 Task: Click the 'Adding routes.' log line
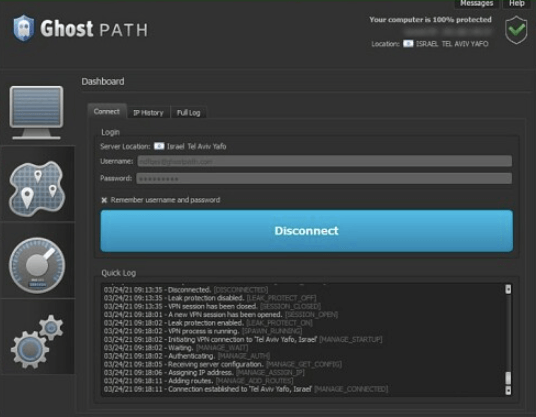click(199, 381)
